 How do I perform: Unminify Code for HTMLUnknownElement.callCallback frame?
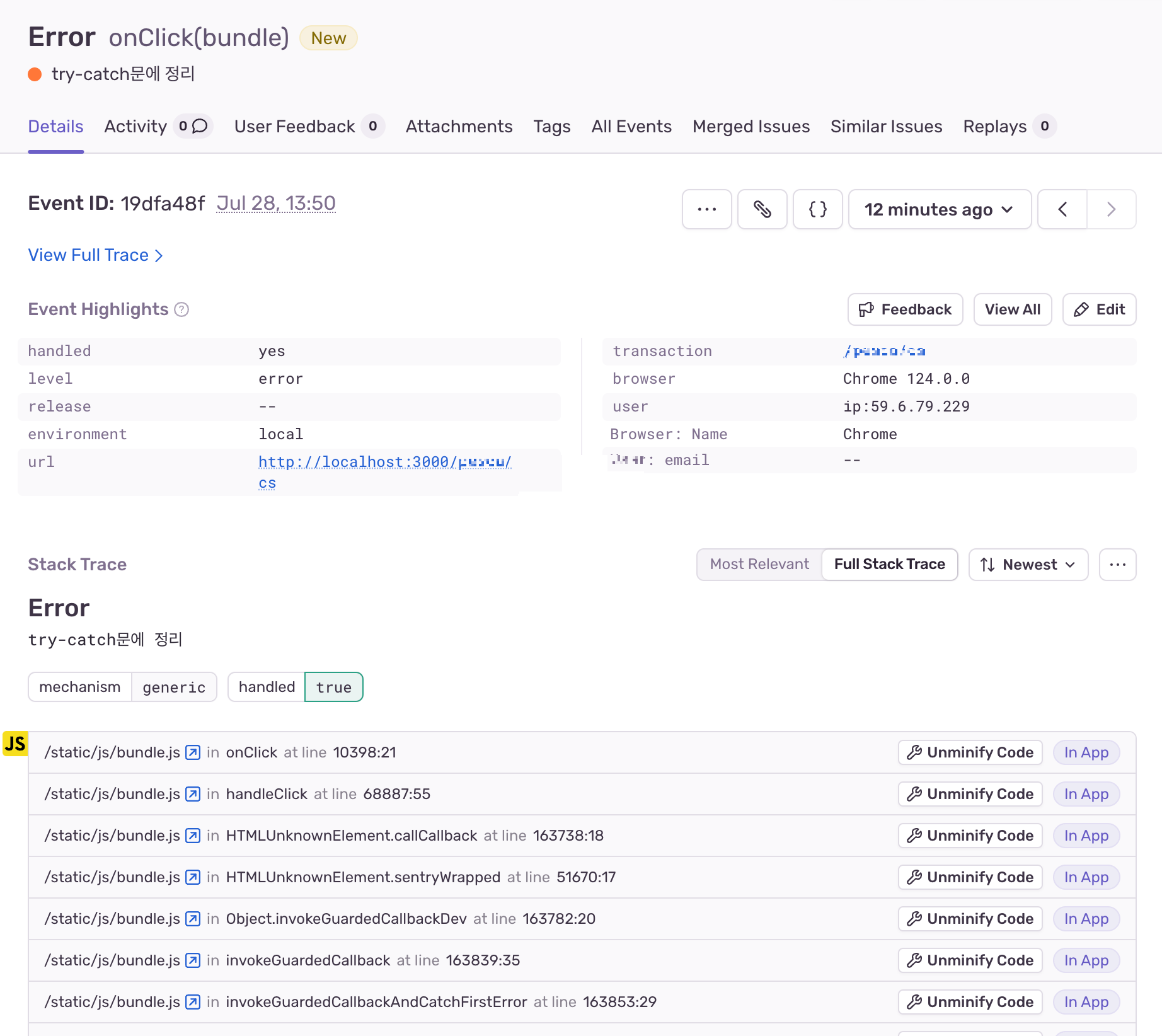tap(970, 836)
